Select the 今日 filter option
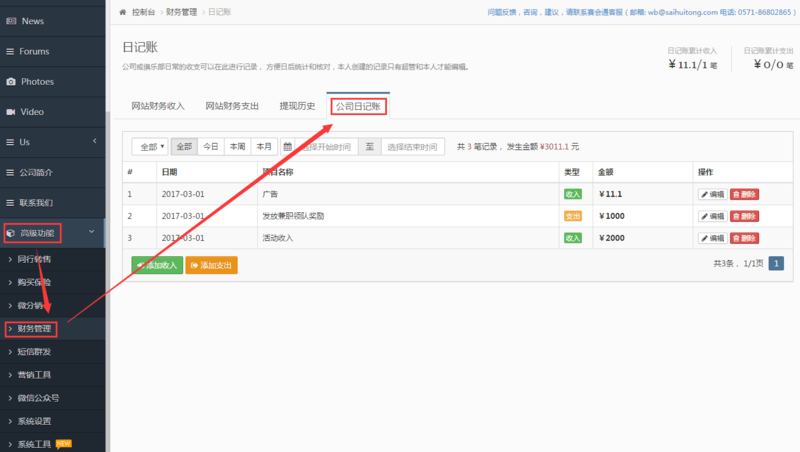This screenshot has width=800, height=452. click(x=211, y=146)
